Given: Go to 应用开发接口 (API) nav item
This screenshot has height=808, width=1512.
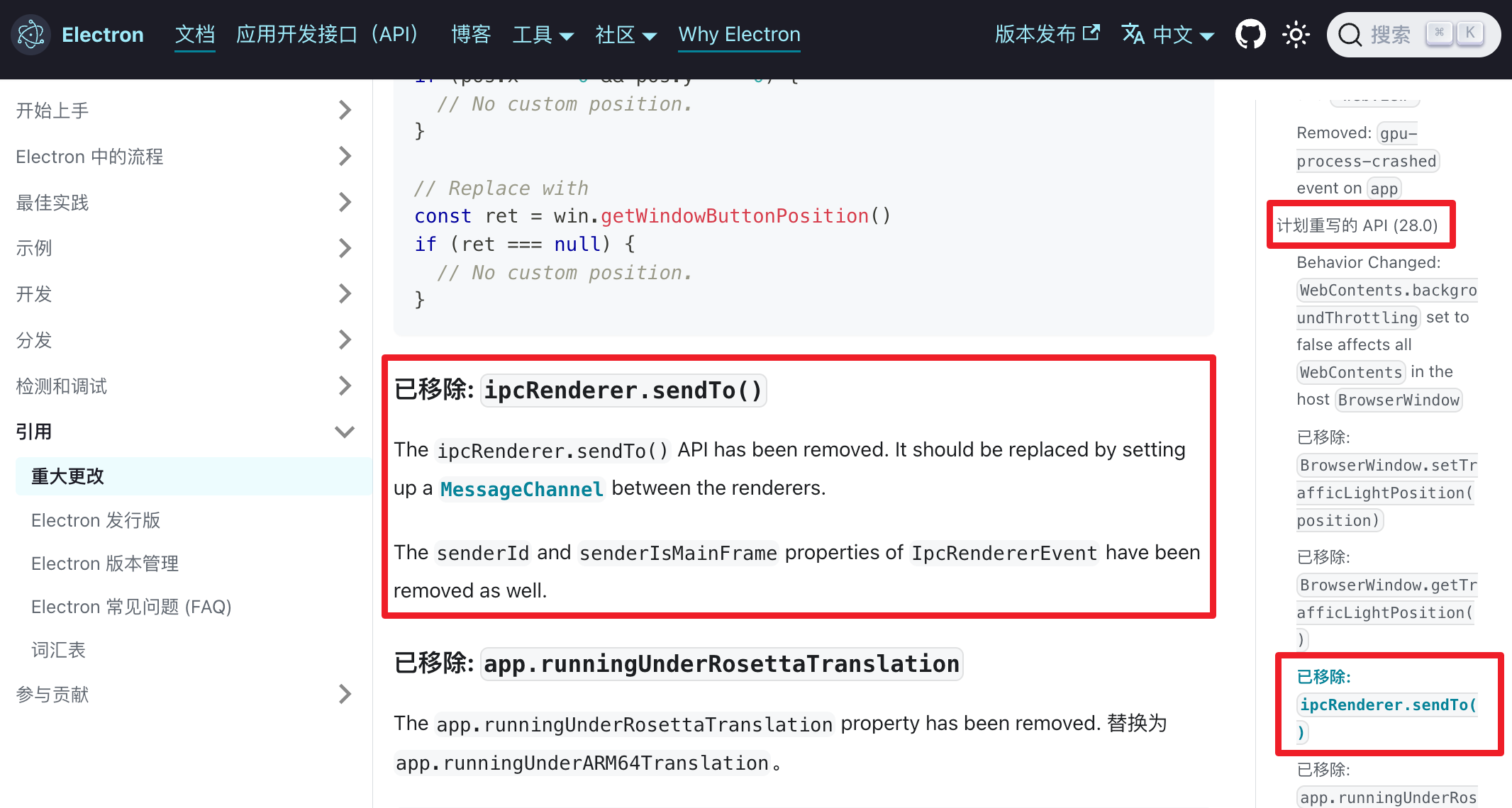Looking at the screenshot, I should click(x=328, y=35).
